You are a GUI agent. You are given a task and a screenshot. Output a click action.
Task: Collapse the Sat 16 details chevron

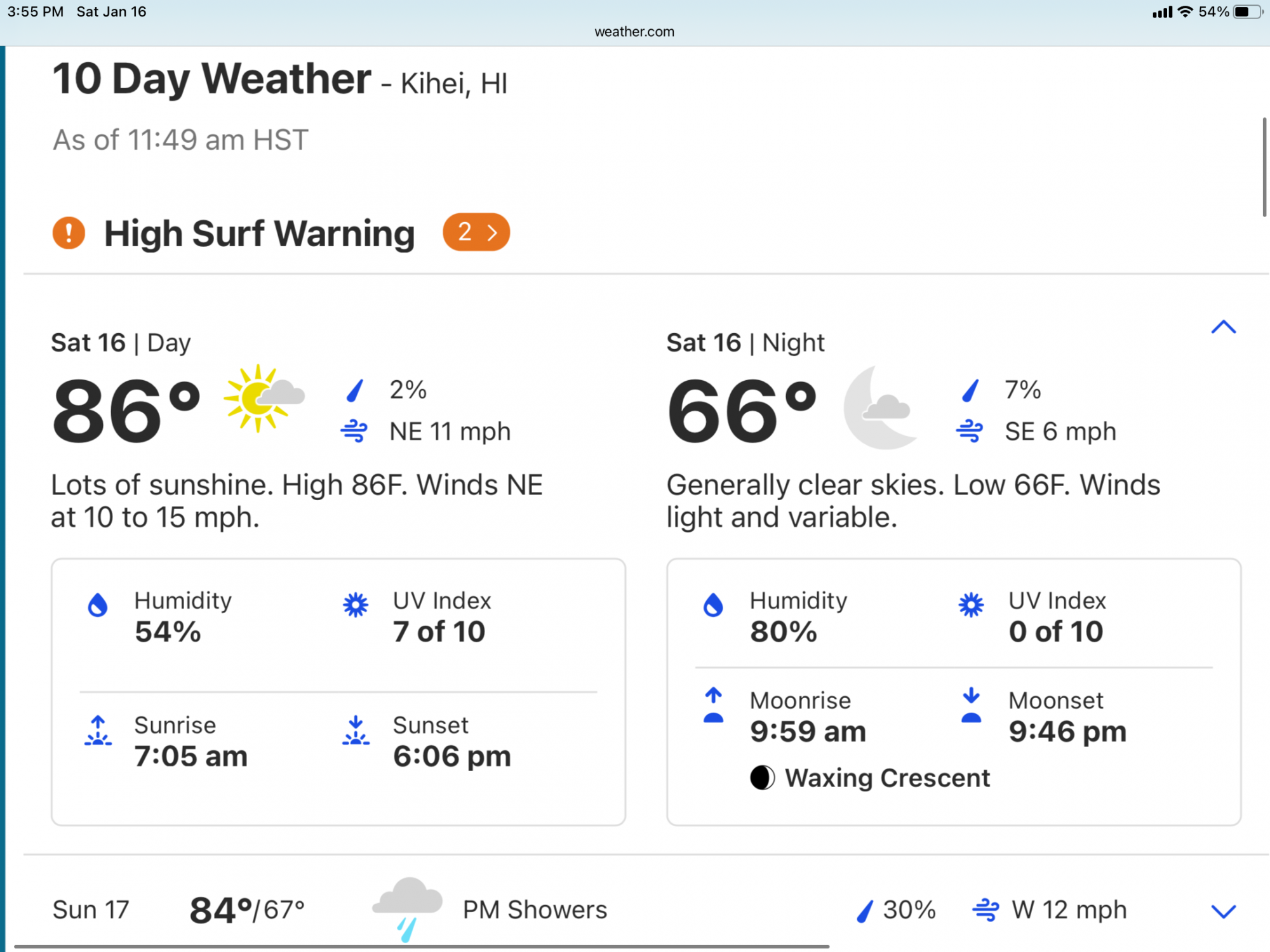1223,327
